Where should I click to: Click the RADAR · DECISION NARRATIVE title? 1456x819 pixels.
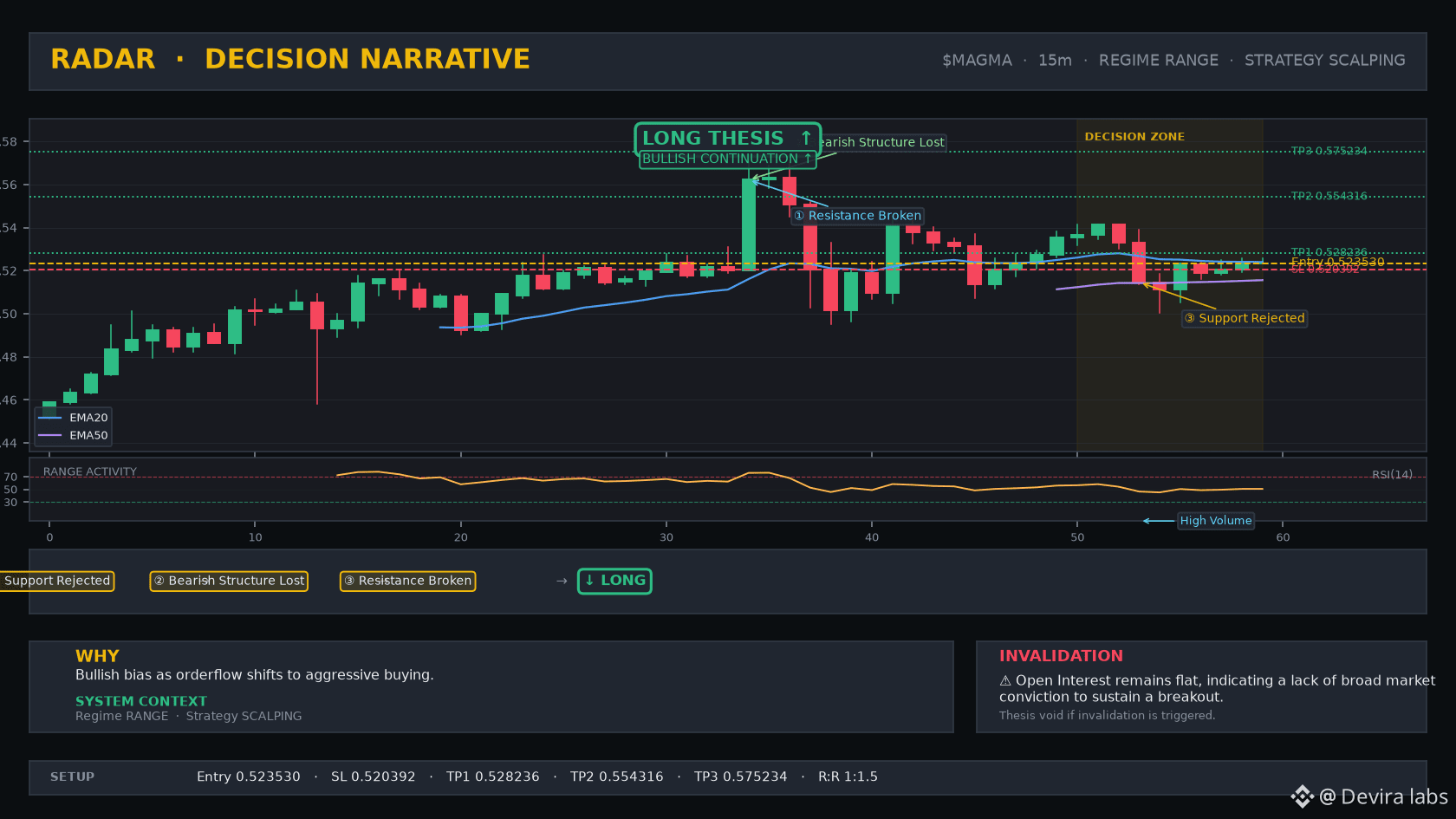(290, 59)
